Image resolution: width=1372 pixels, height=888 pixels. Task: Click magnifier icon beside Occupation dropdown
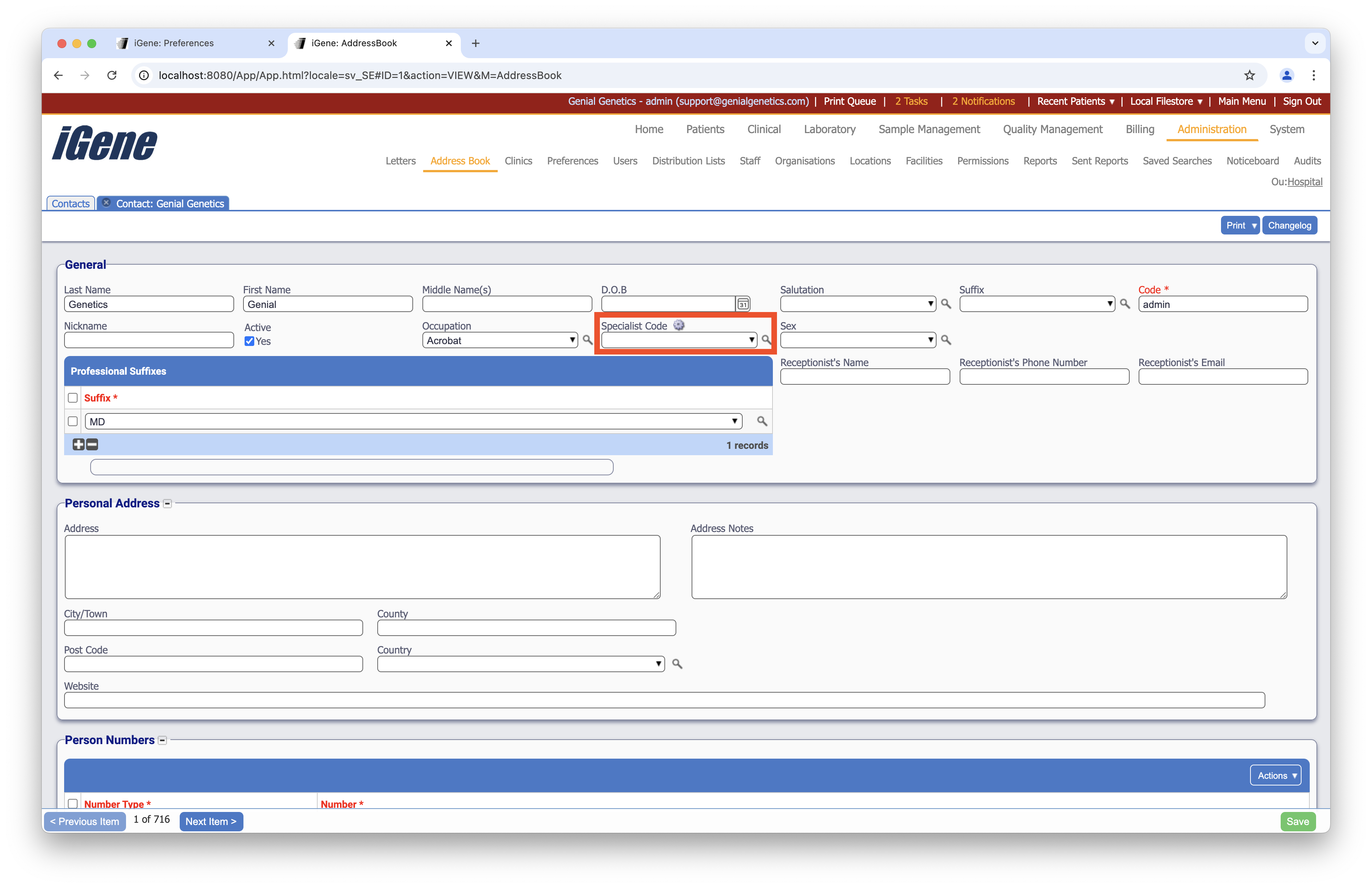[587, 340]
